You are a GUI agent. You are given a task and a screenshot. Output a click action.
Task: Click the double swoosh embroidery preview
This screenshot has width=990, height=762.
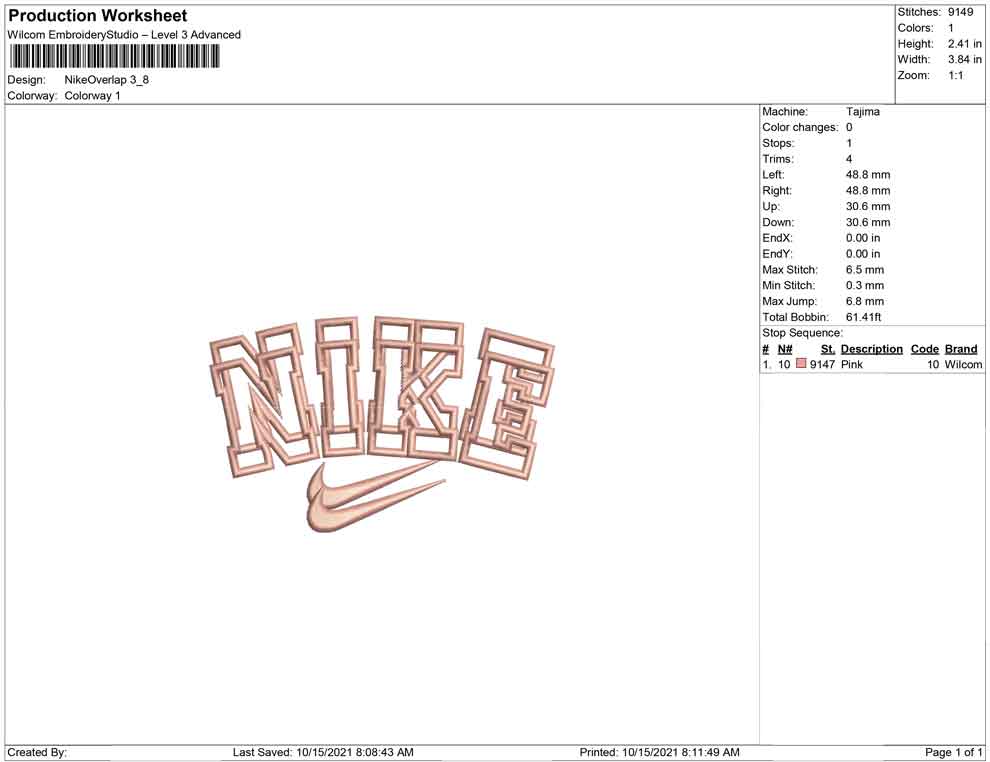[376, 497]
